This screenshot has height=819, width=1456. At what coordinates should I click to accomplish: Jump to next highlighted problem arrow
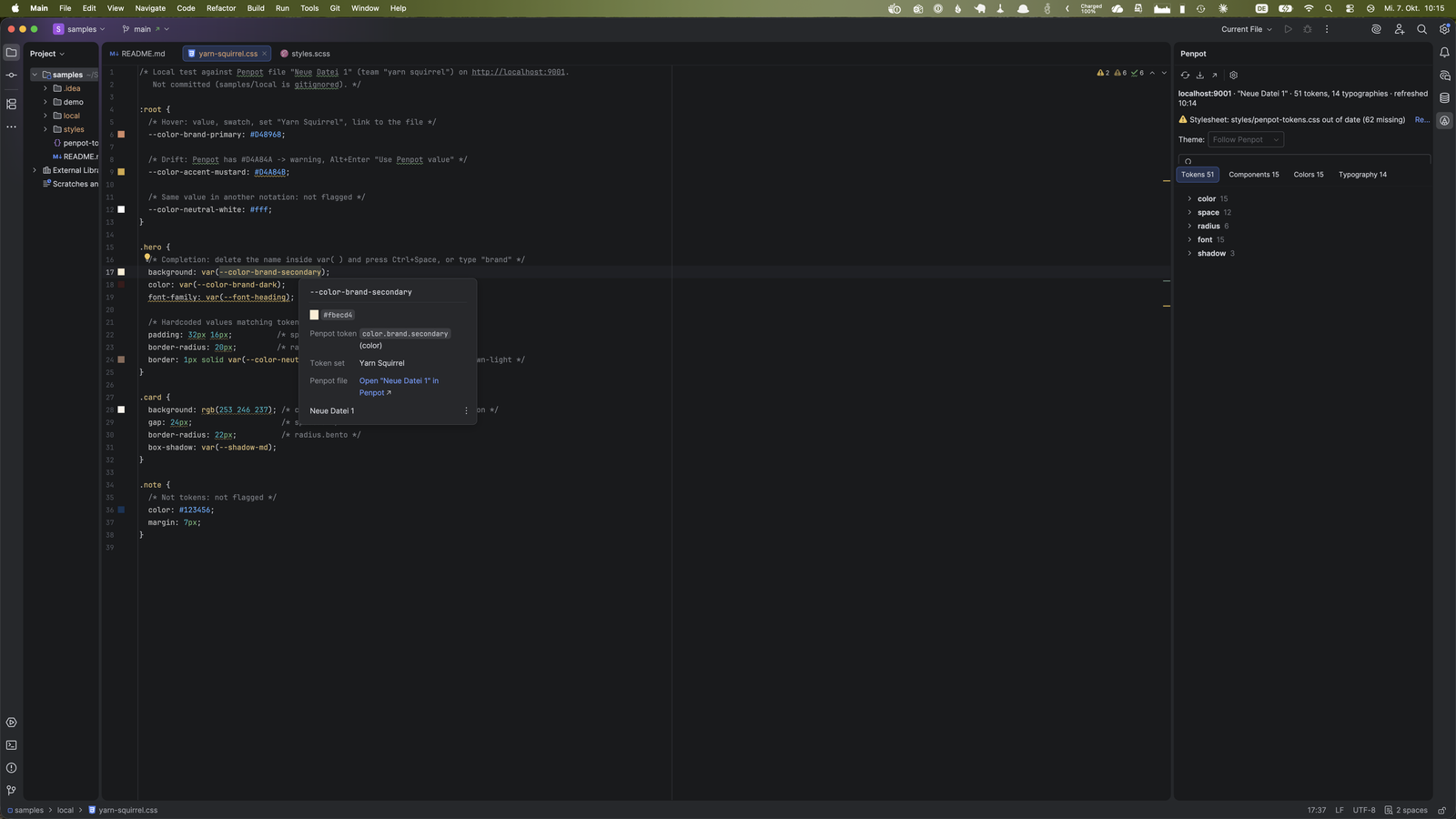click(1164, 73)
